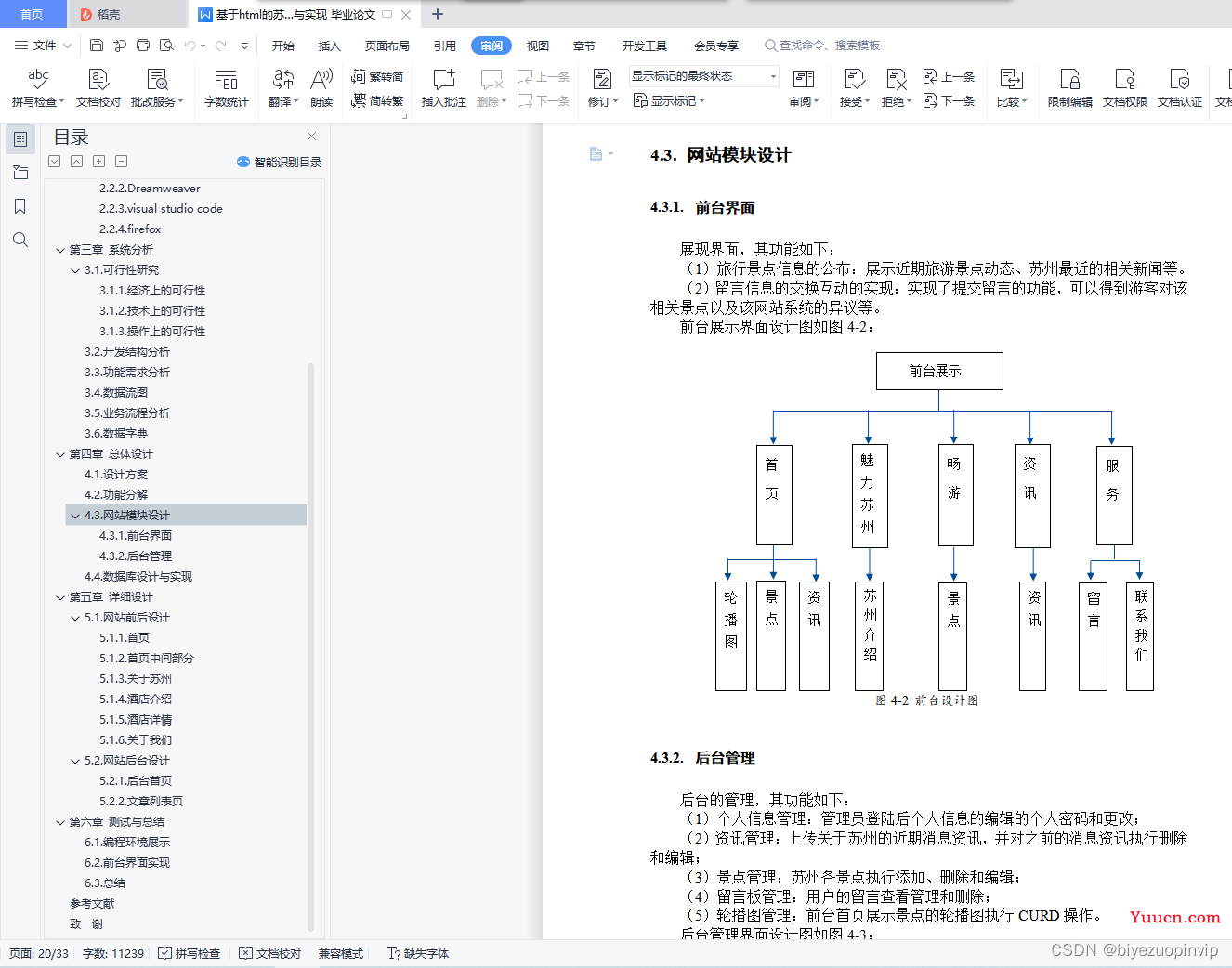Click the print preview icon in quick toolbar

[x=166, y=45]
